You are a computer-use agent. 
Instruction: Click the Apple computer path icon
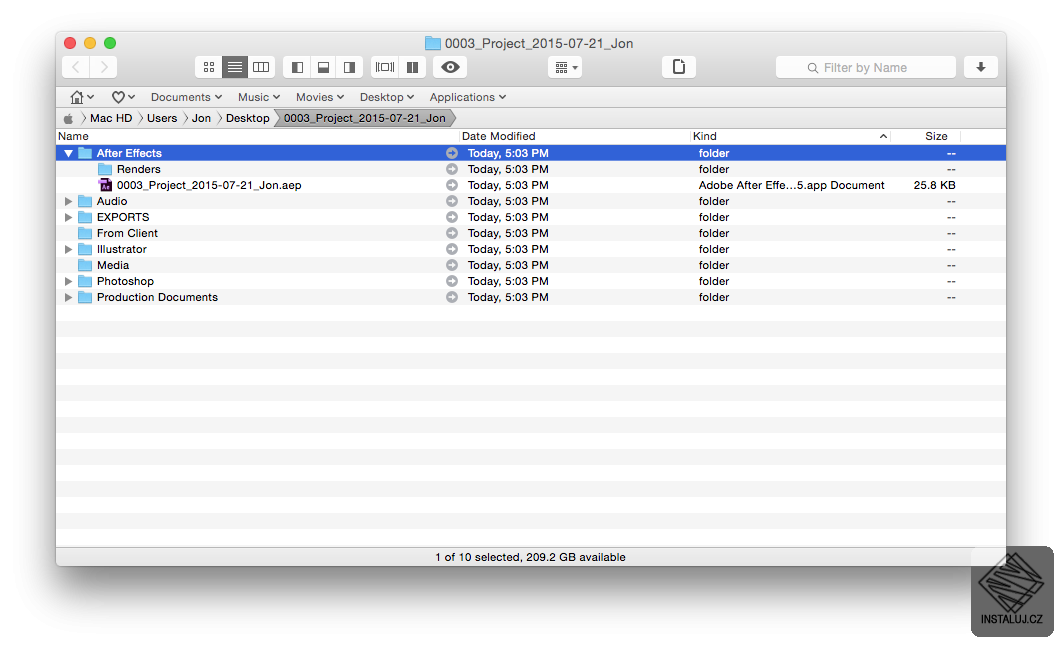pyautogui.click(x=68, y=118)
